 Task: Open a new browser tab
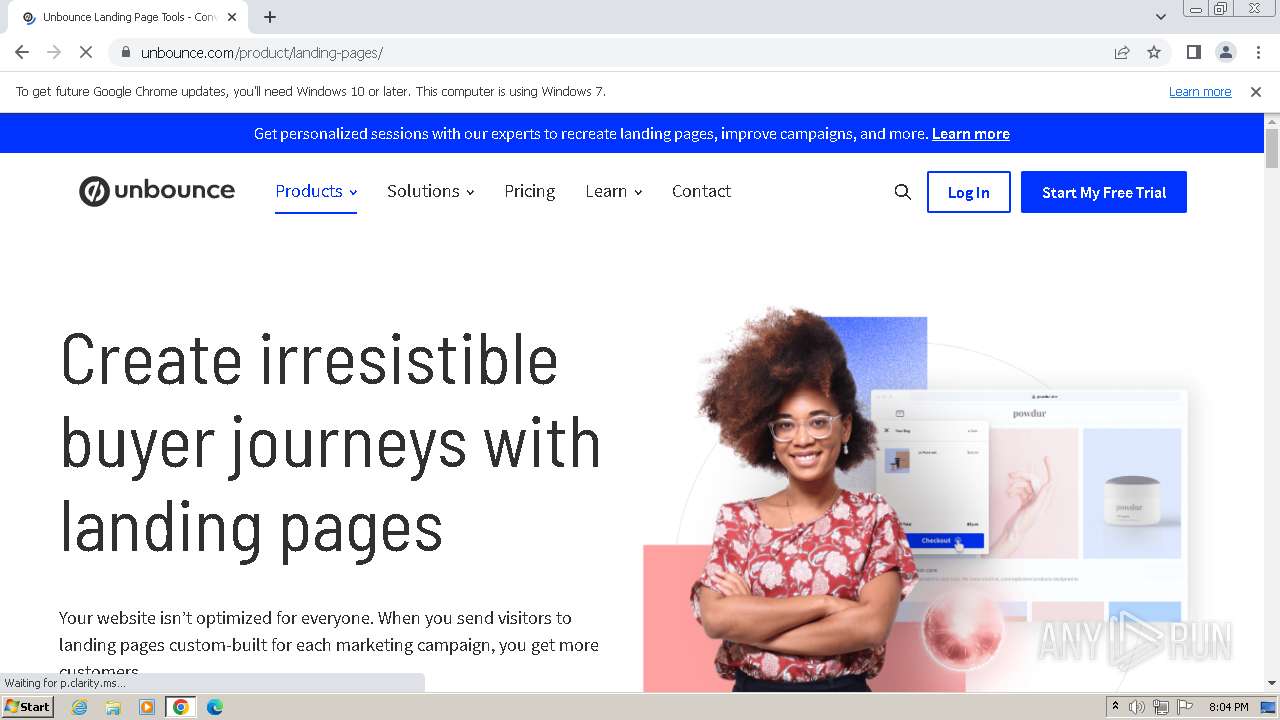click(270, 17)
